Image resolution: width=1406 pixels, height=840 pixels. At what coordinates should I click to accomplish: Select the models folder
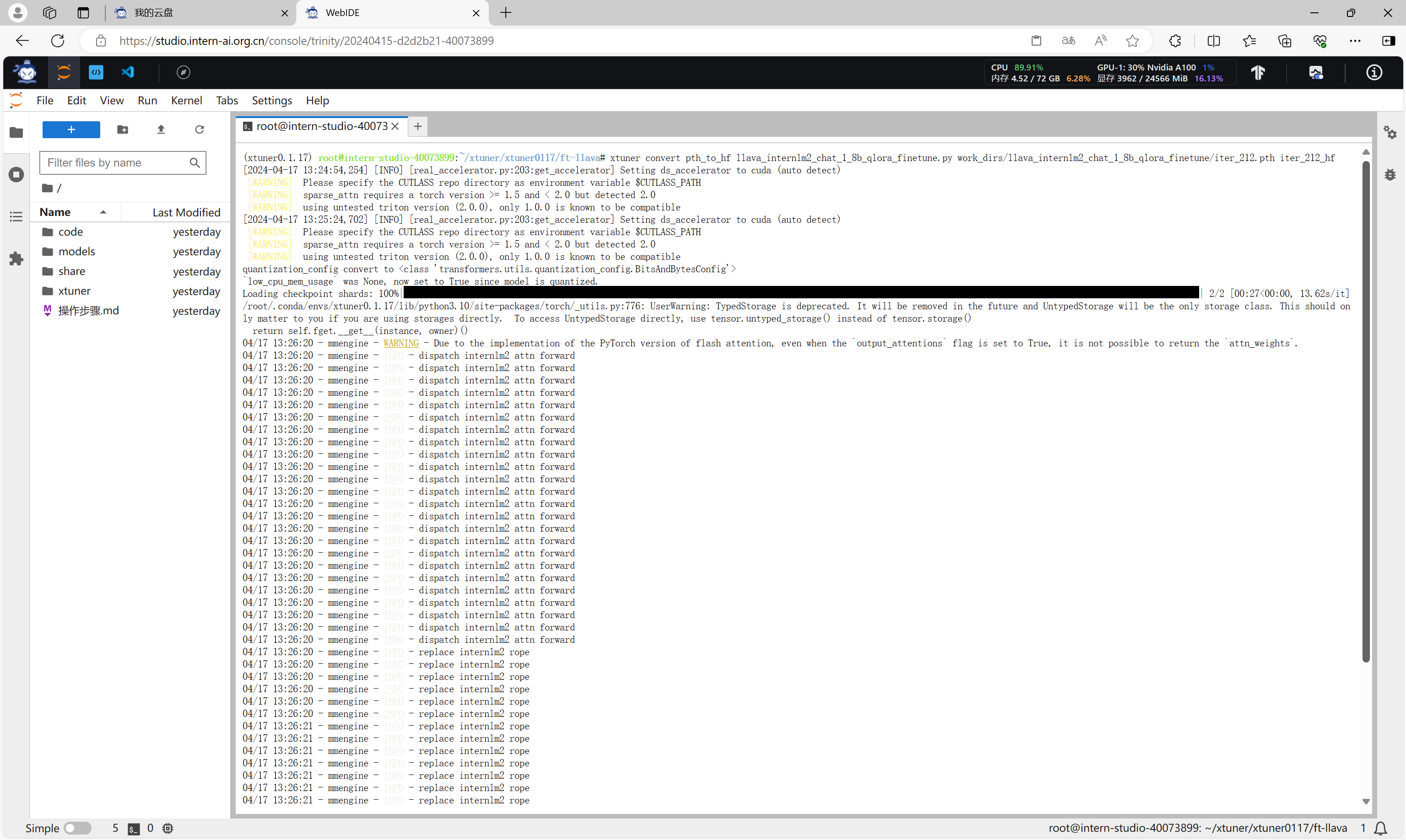(131, 252)
